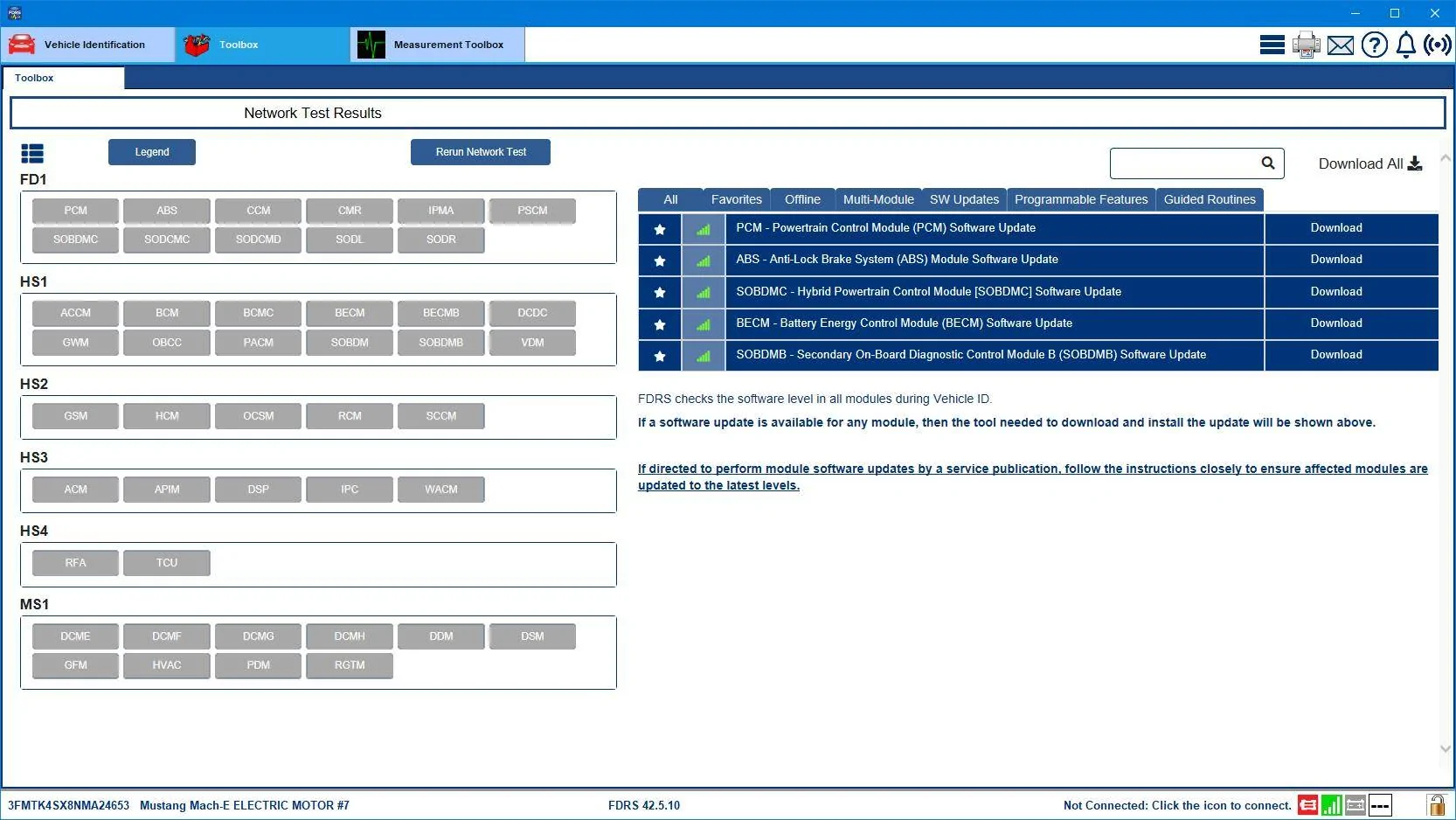
Task: Open the envelope mail icon
Action: (x=1341, y=45)
